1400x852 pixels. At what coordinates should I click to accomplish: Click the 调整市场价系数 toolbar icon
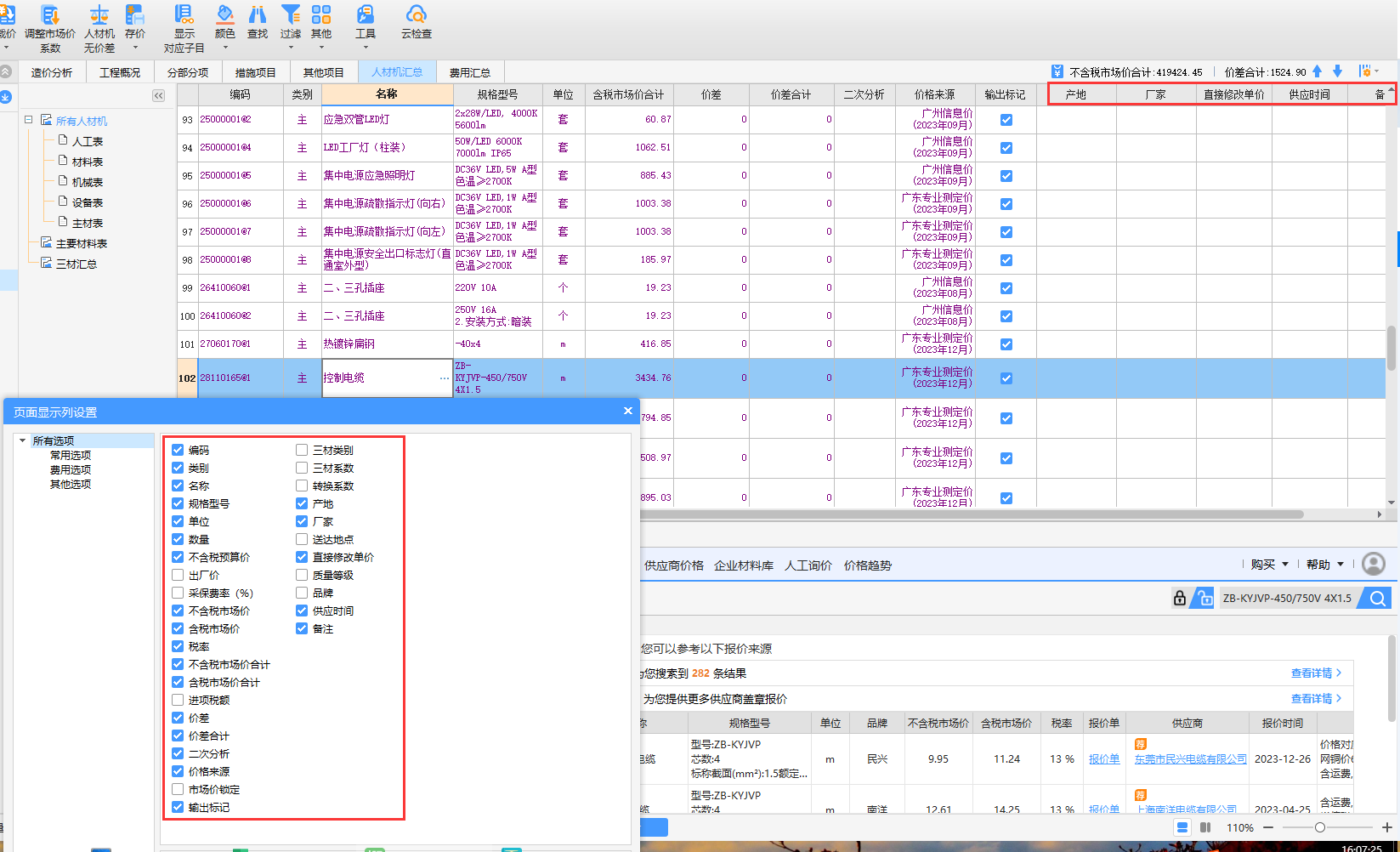click(50, 15)
